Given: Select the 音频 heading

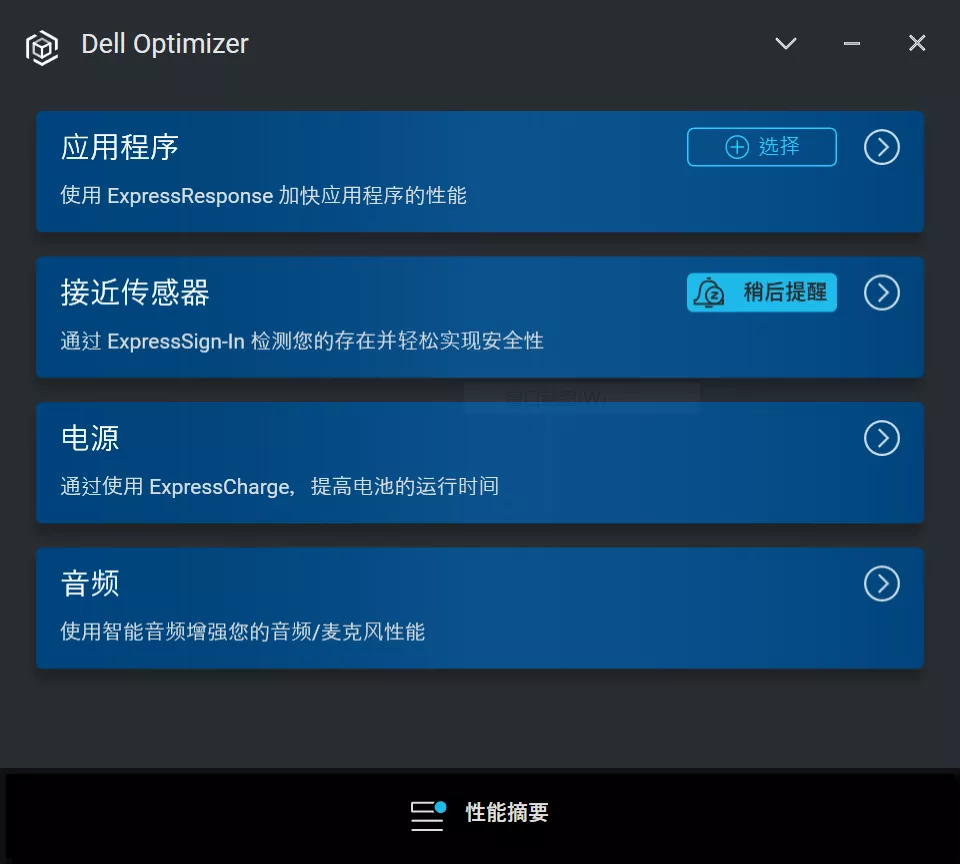Looking at the screenshot, I should click(90, 584).
